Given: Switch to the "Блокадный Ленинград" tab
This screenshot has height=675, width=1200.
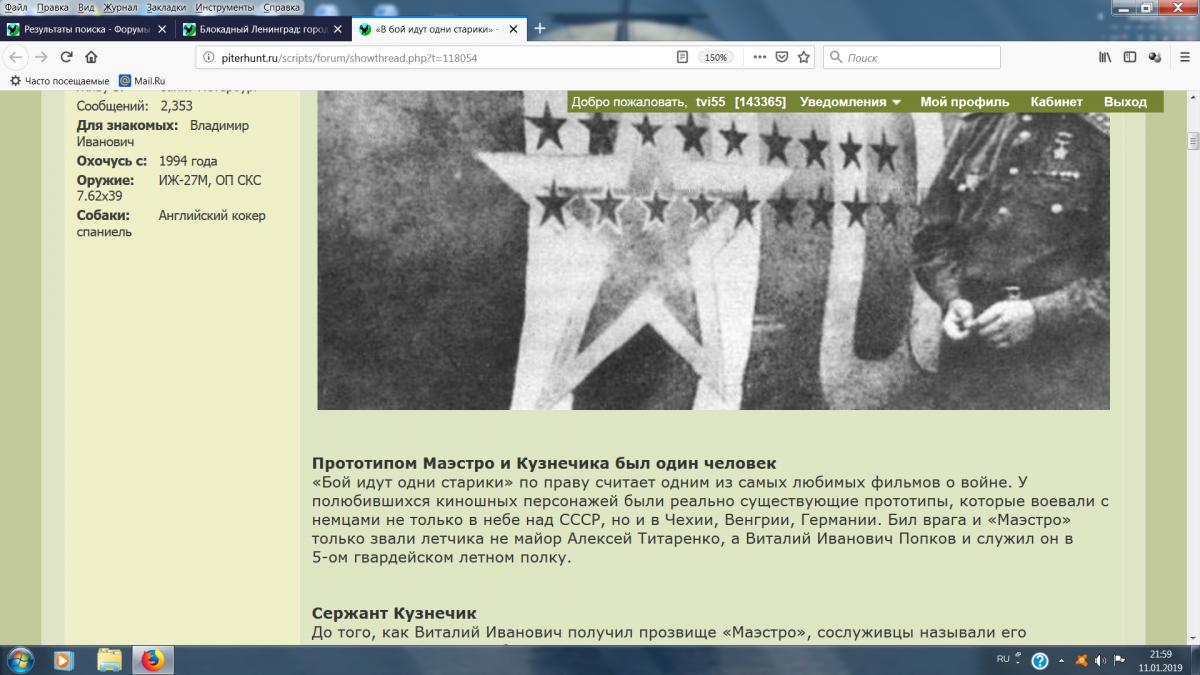Looking at the screenshot, I should tap(264, 28).
